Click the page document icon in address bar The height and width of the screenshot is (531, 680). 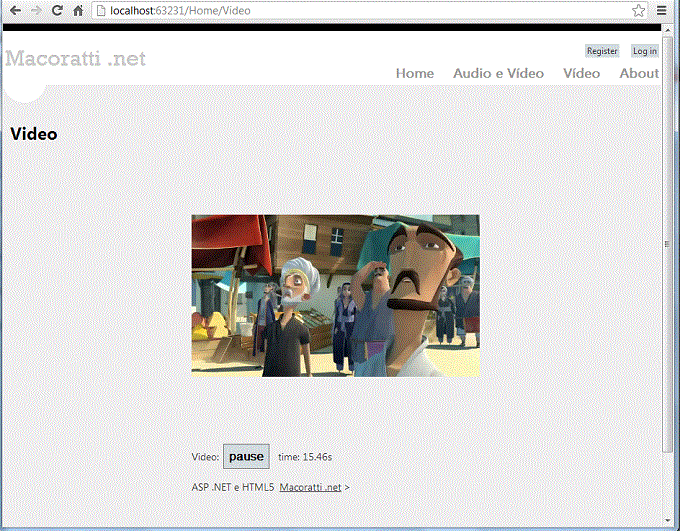[x=101, y=10]
